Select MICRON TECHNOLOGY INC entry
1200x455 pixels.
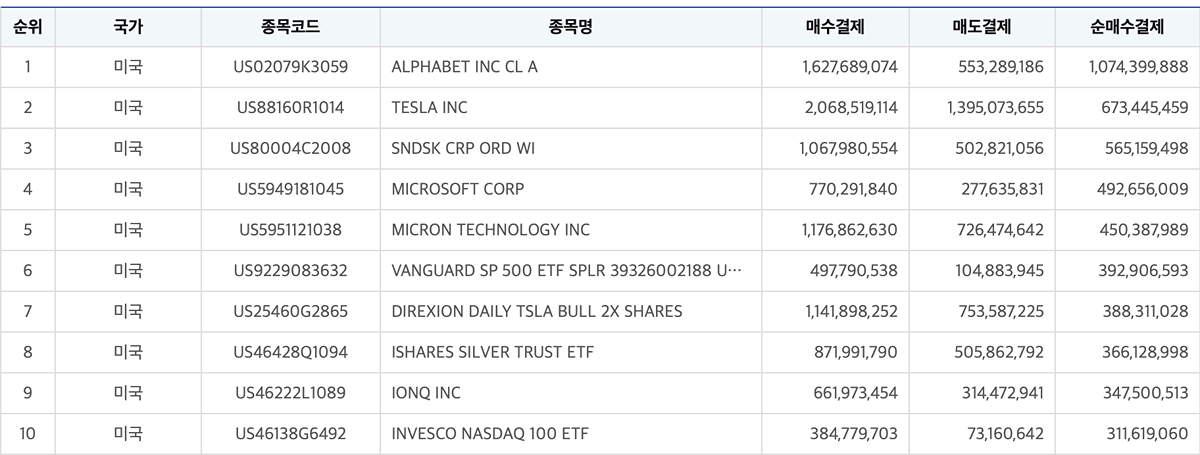click(491, 230)
